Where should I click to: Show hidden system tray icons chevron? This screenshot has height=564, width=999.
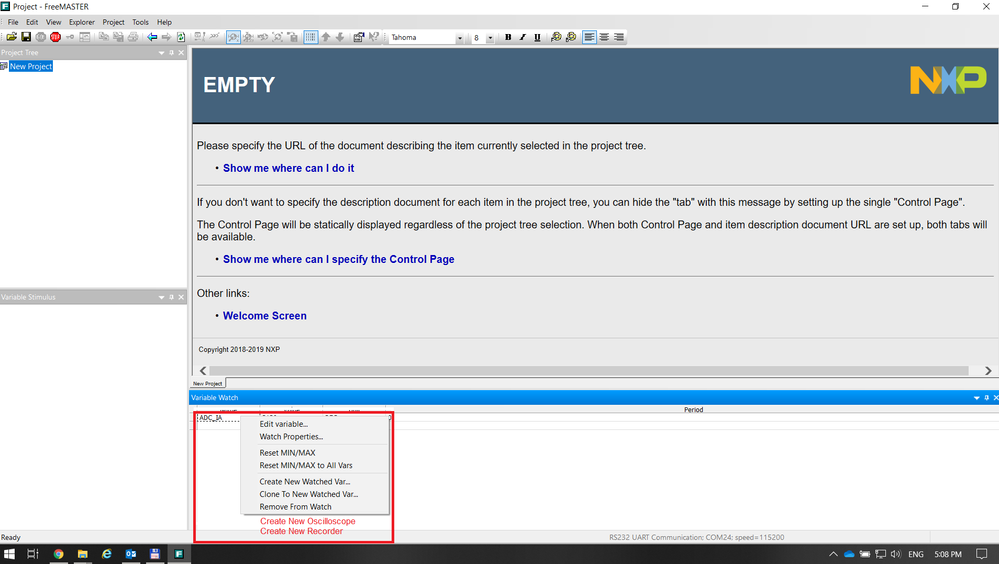click(x=833, y=554)
